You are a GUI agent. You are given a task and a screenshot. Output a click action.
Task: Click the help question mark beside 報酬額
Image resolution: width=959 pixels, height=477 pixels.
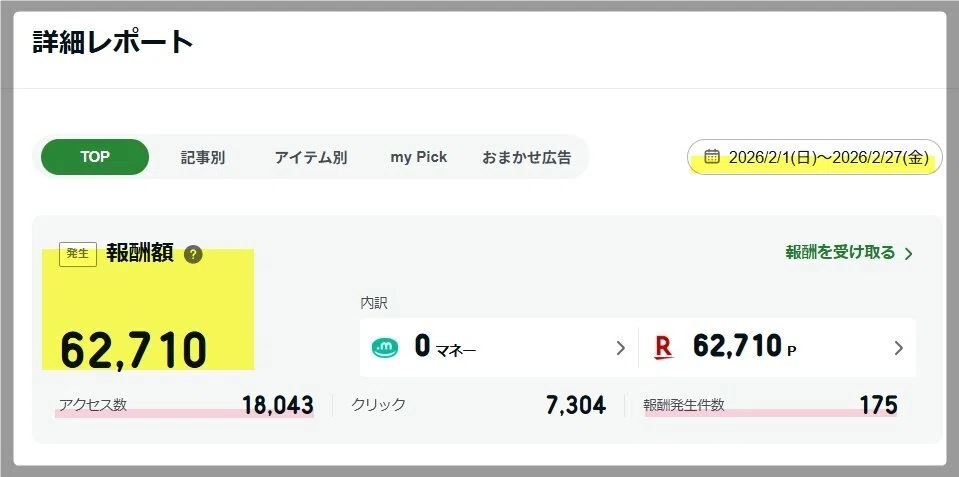tap(193, 254)
